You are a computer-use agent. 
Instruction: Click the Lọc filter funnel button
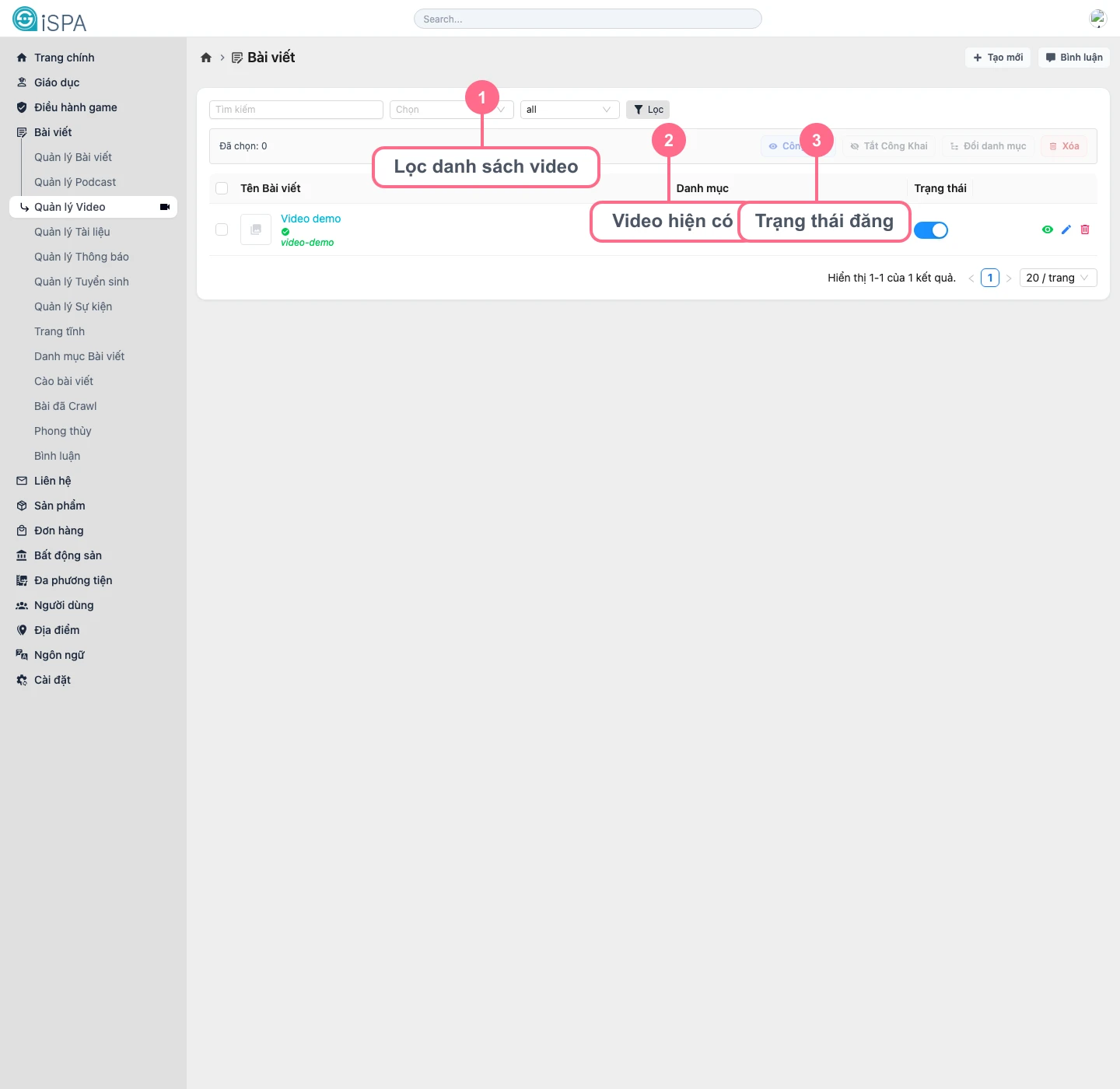[x=648, y=109]
